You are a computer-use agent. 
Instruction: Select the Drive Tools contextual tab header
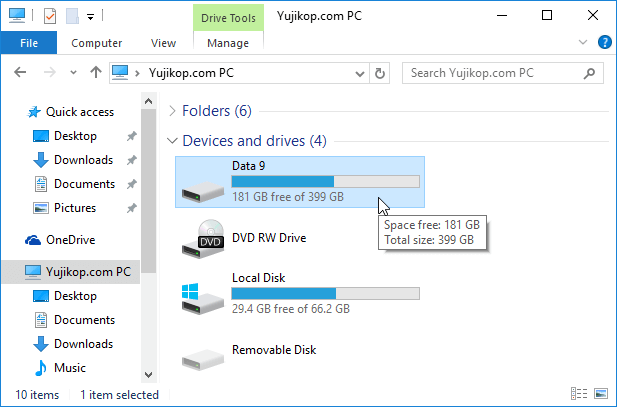tap(228, 18)
